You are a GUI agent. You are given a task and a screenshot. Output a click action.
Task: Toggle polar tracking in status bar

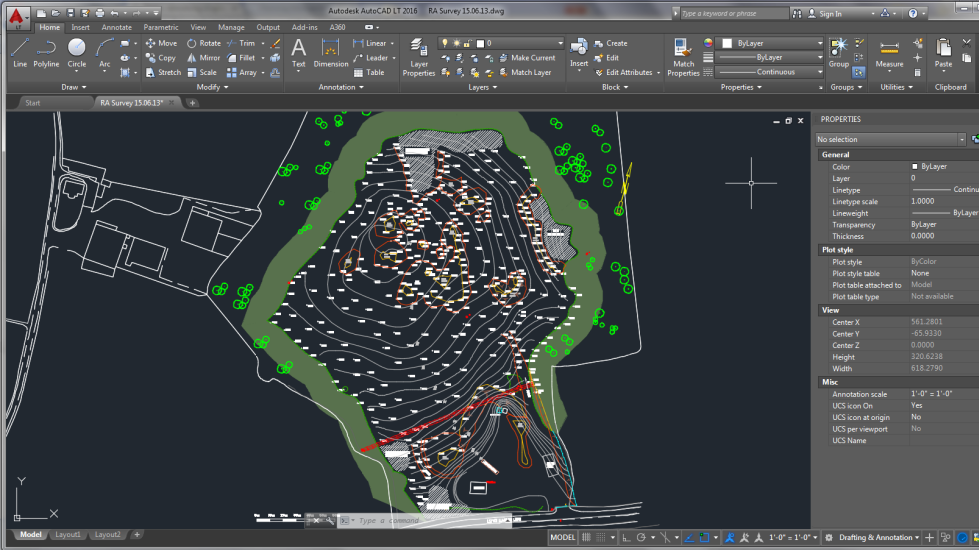tap(641, 538)
